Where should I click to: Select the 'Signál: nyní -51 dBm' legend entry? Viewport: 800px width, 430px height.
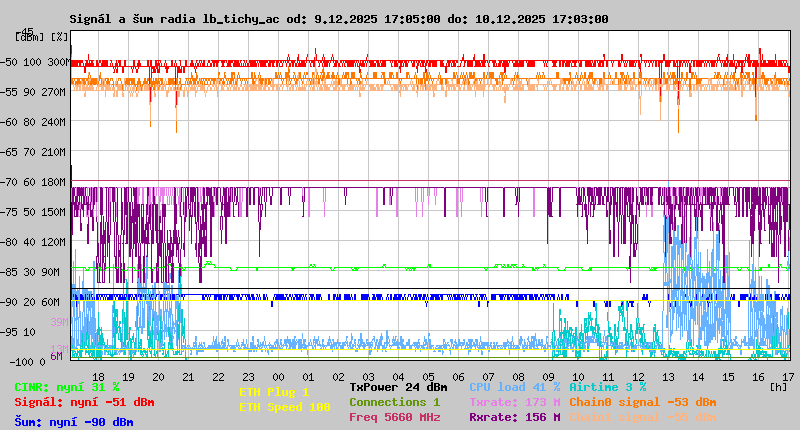coord(84,402)
